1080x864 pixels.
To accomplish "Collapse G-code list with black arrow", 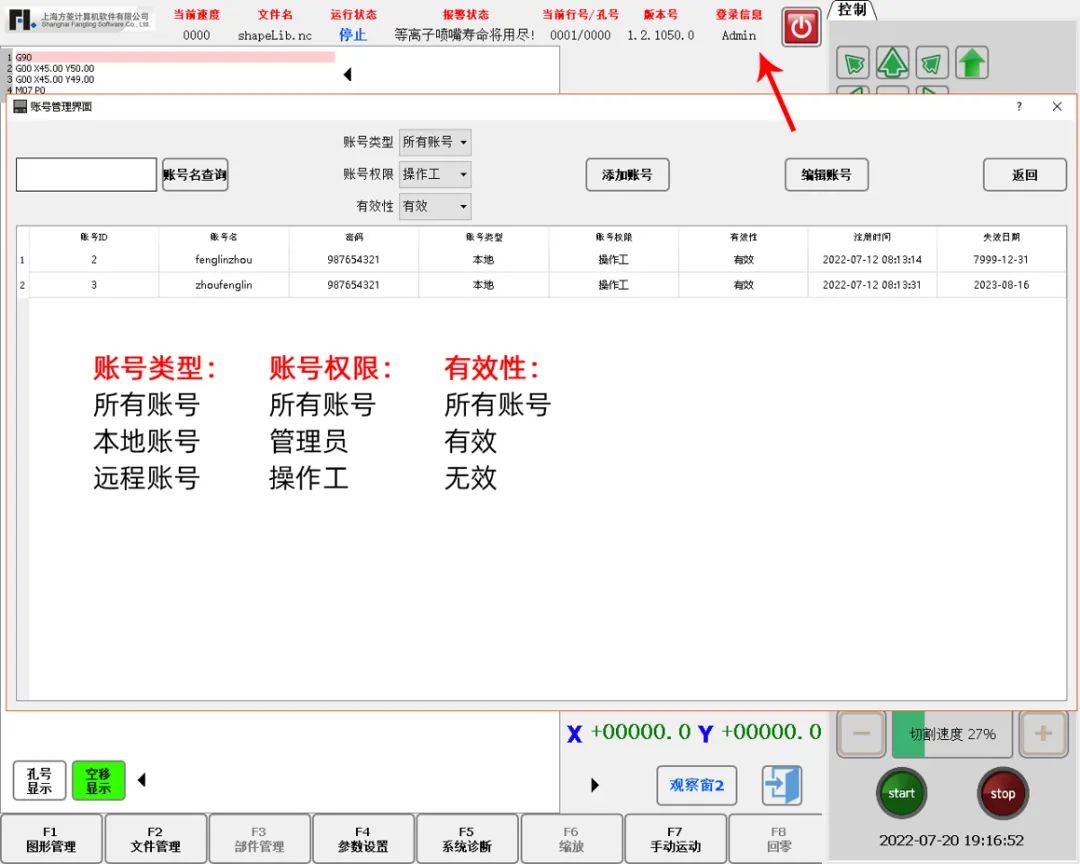I will pos(347,74).
